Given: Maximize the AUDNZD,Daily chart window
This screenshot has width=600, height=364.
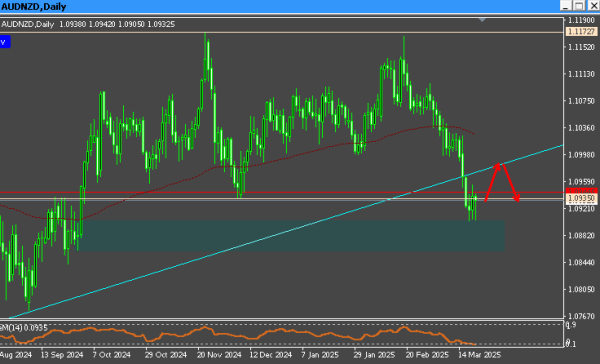Looking at the screenshot, I should 579,6.
